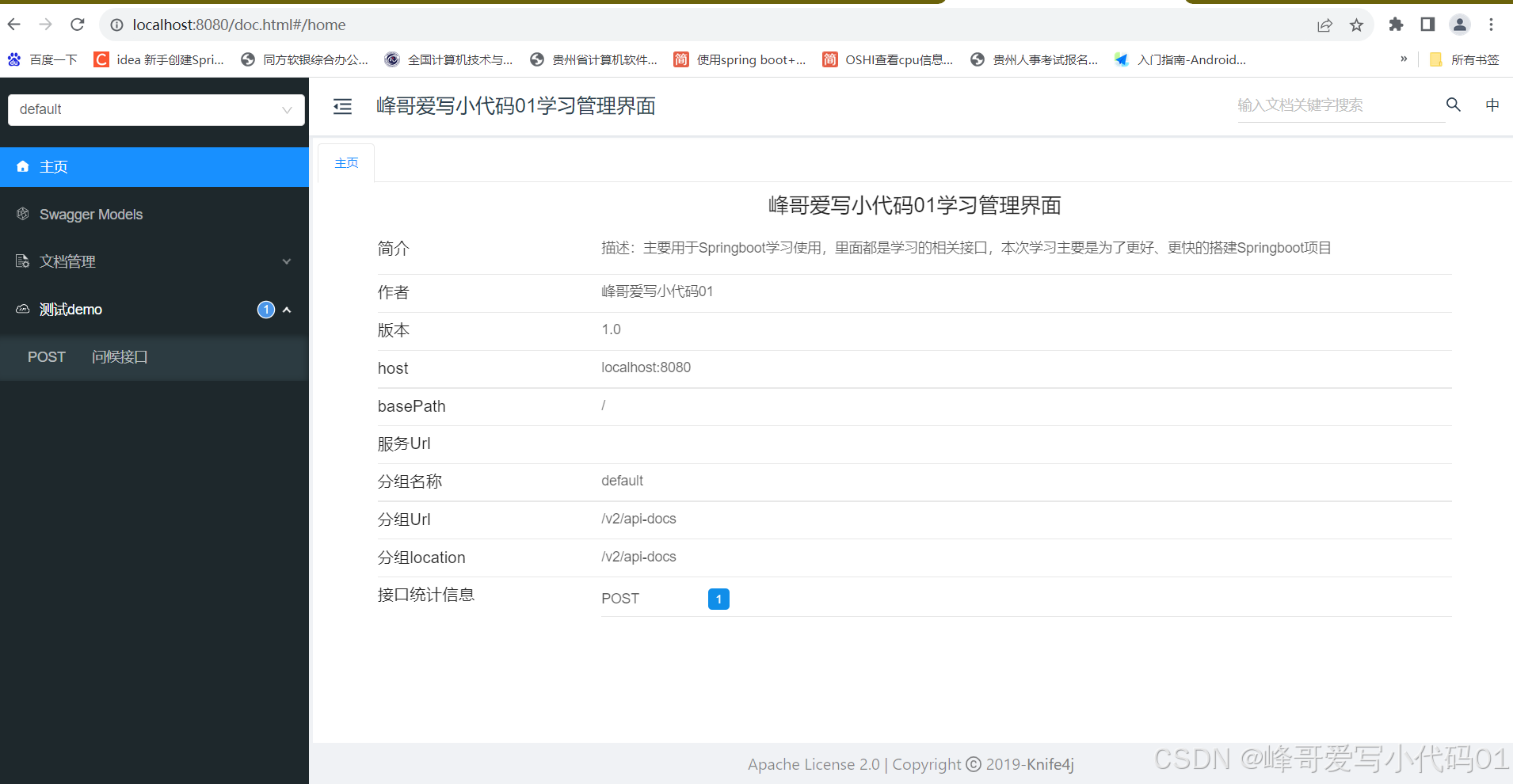Image resolution: width=1513 pixels, height=784 pixels.
Task: Select the home icon beside 主页
Action: [21, 166]
